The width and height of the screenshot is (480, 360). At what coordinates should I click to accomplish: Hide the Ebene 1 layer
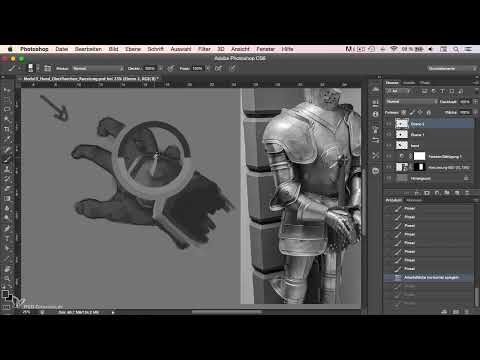click(x=389, y=135)
